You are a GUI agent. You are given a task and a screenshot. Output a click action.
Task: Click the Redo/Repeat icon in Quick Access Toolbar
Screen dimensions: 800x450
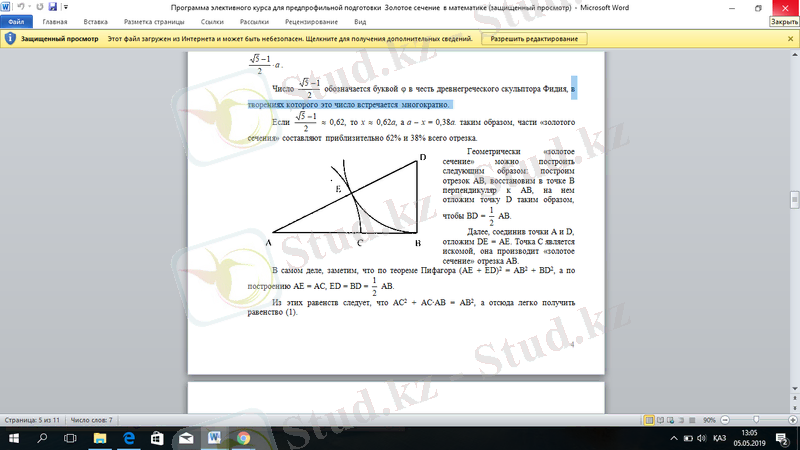[40, 7]
